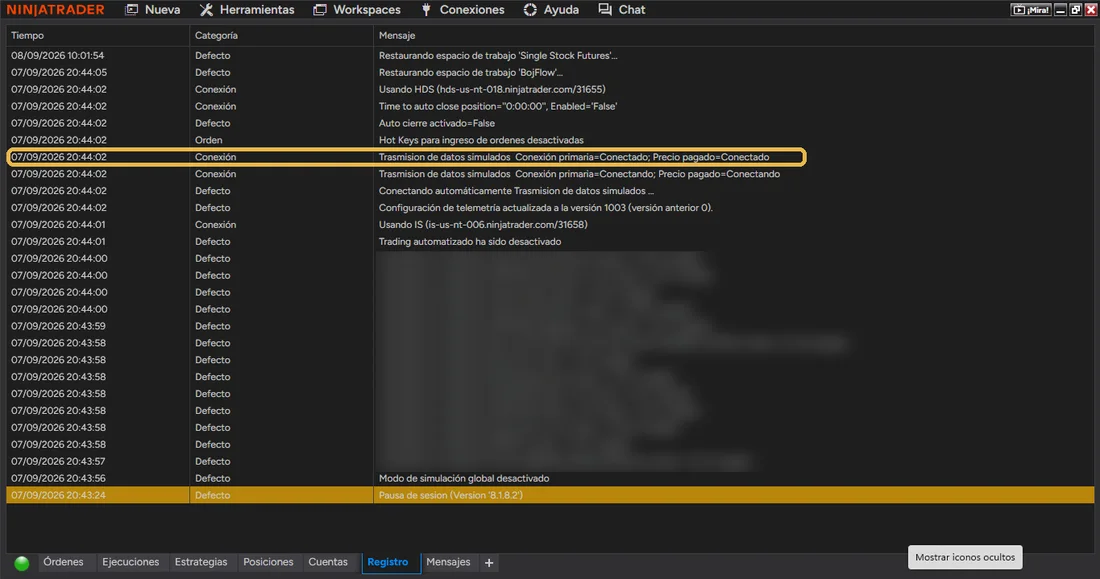Click 'Conexión' category in the Usando HDS row
The height and width of the screenshot is (579, 1100).
(215, 89)
